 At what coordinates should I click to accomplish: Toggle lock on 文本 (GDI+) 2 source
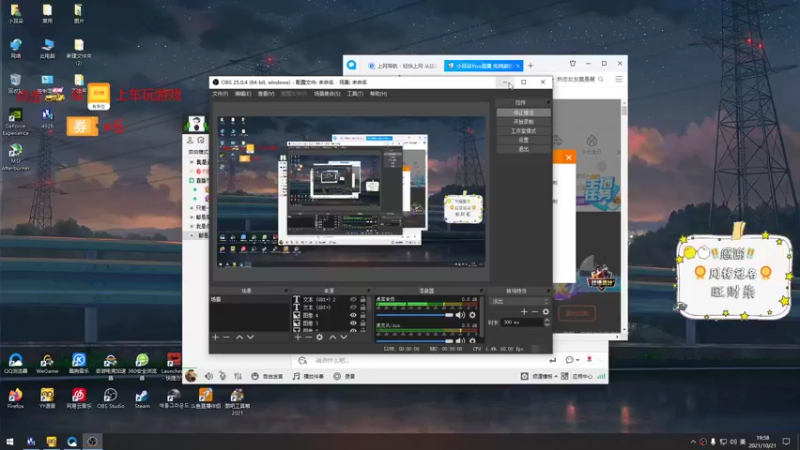(x=363, y=299)
